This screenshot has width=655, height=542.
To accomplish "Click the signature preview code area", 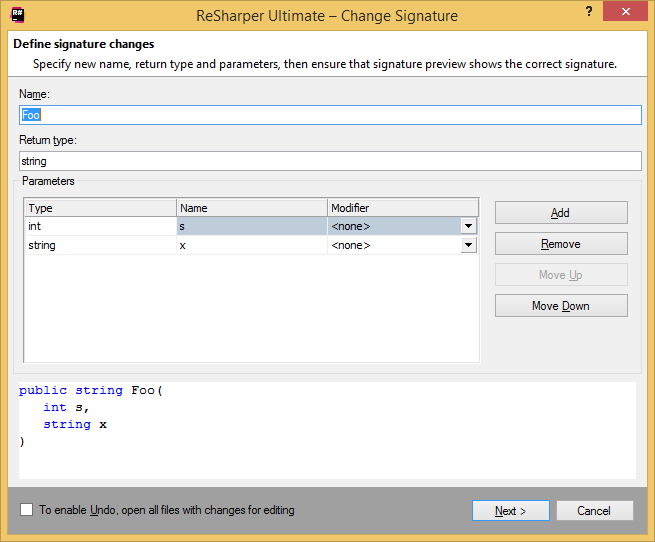I will pyautogui.click(x=327, y=429).
